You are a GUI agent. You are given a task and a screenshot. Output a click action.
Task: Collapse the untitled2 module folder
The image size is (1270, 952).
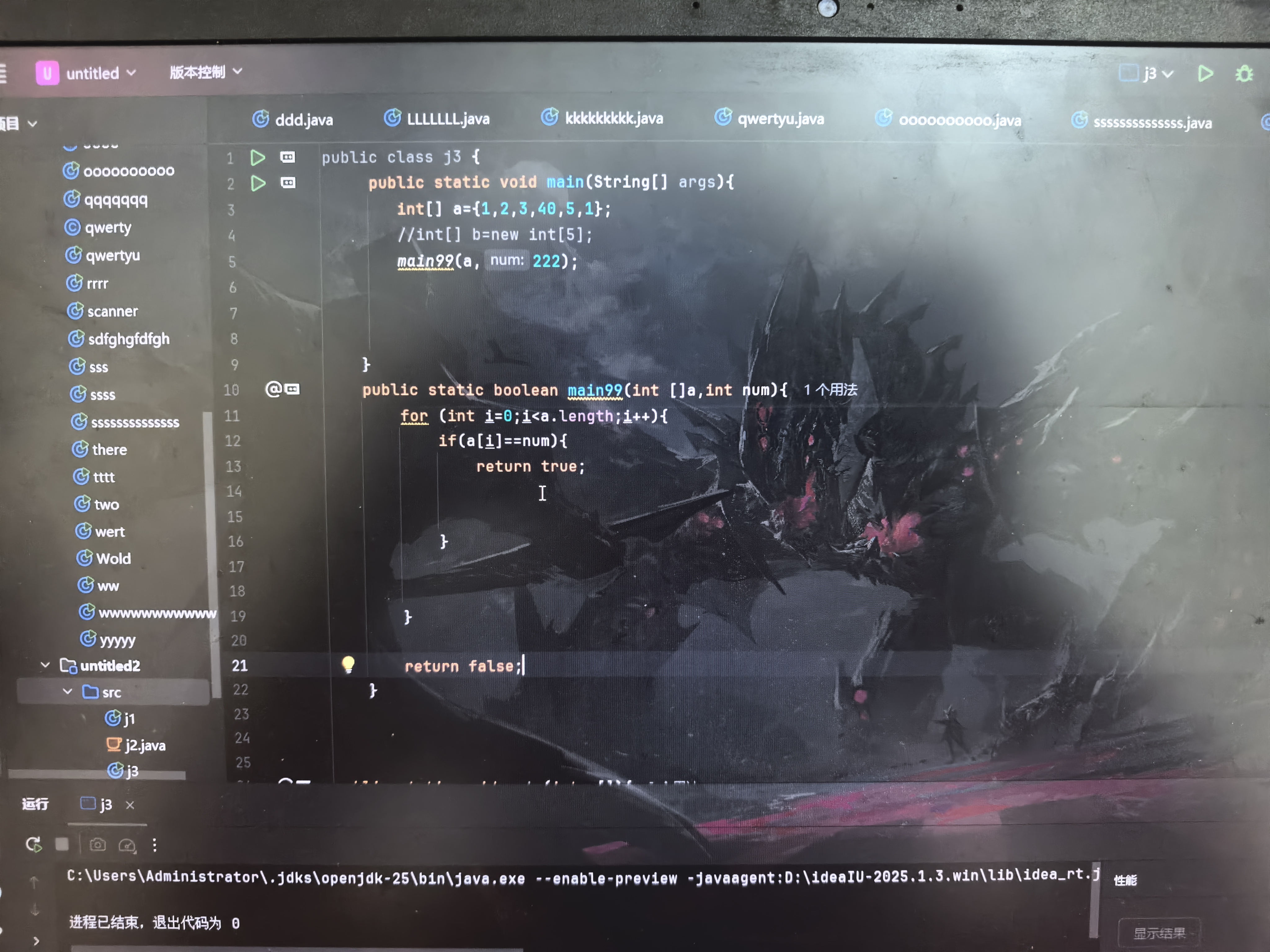(45, 665)
